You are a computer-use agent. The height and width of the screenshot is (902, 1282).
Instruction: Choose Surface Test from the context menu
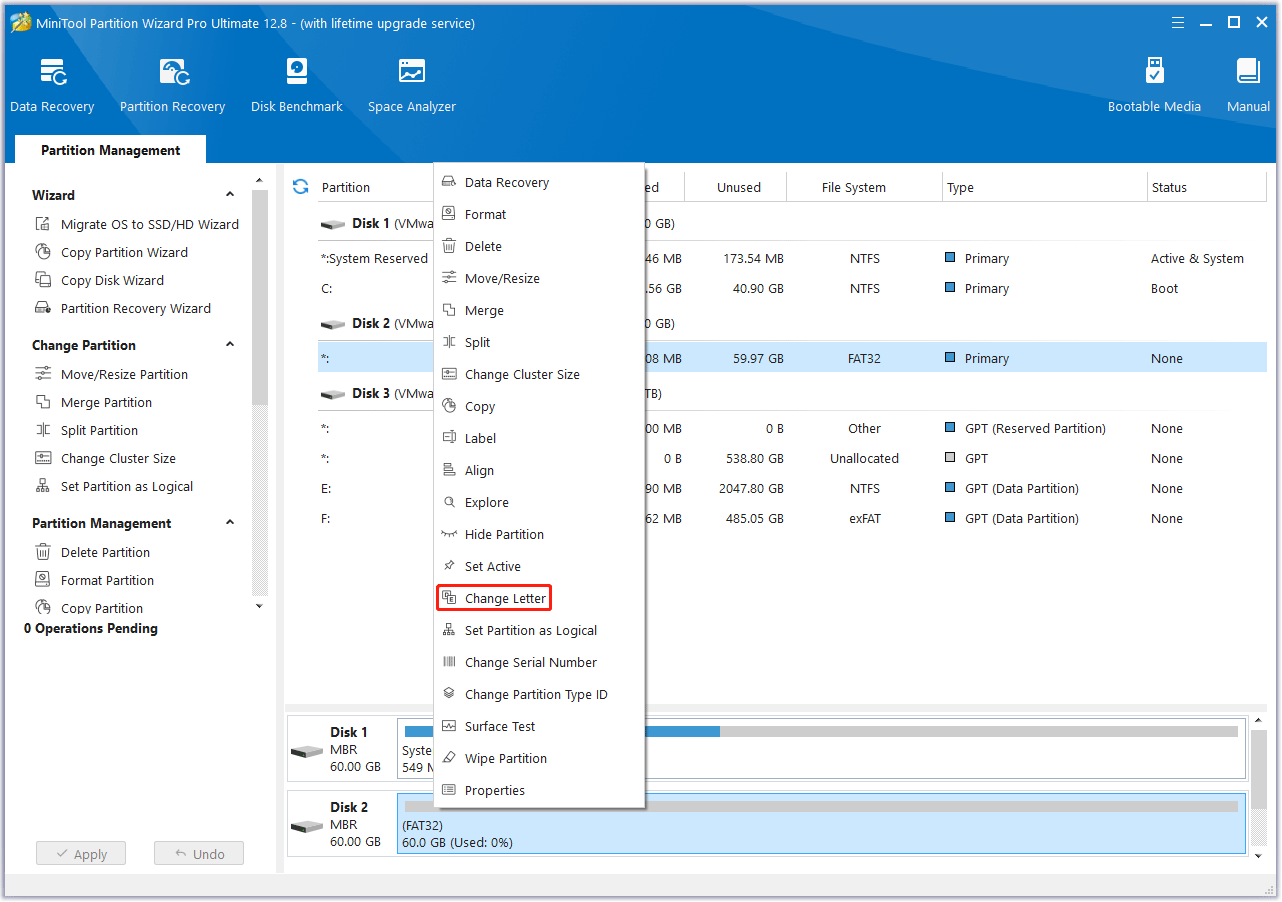(x=539, y=726)
